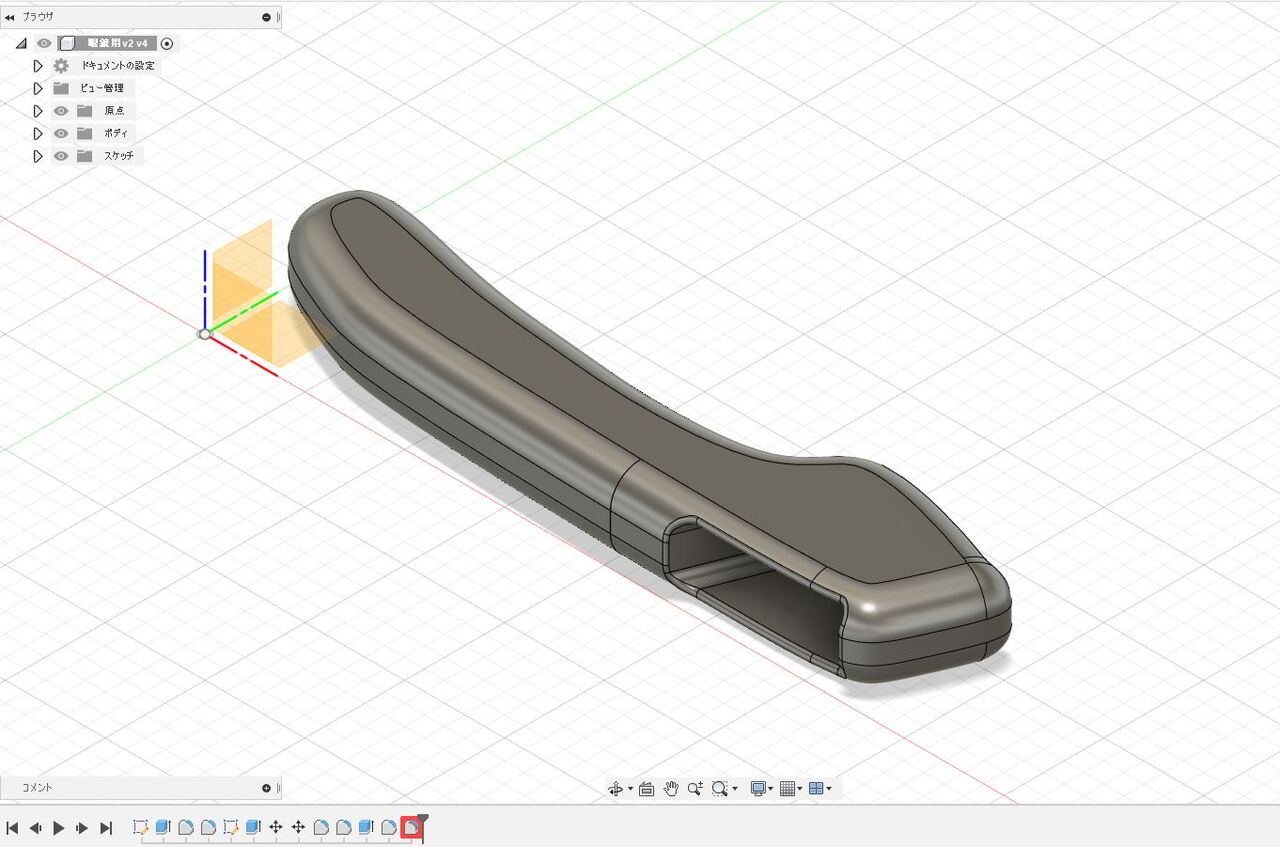The image size is (1280, 847).
Task: Open the Grid and Snaps dropdown arrow
Action: click(800, 790)
